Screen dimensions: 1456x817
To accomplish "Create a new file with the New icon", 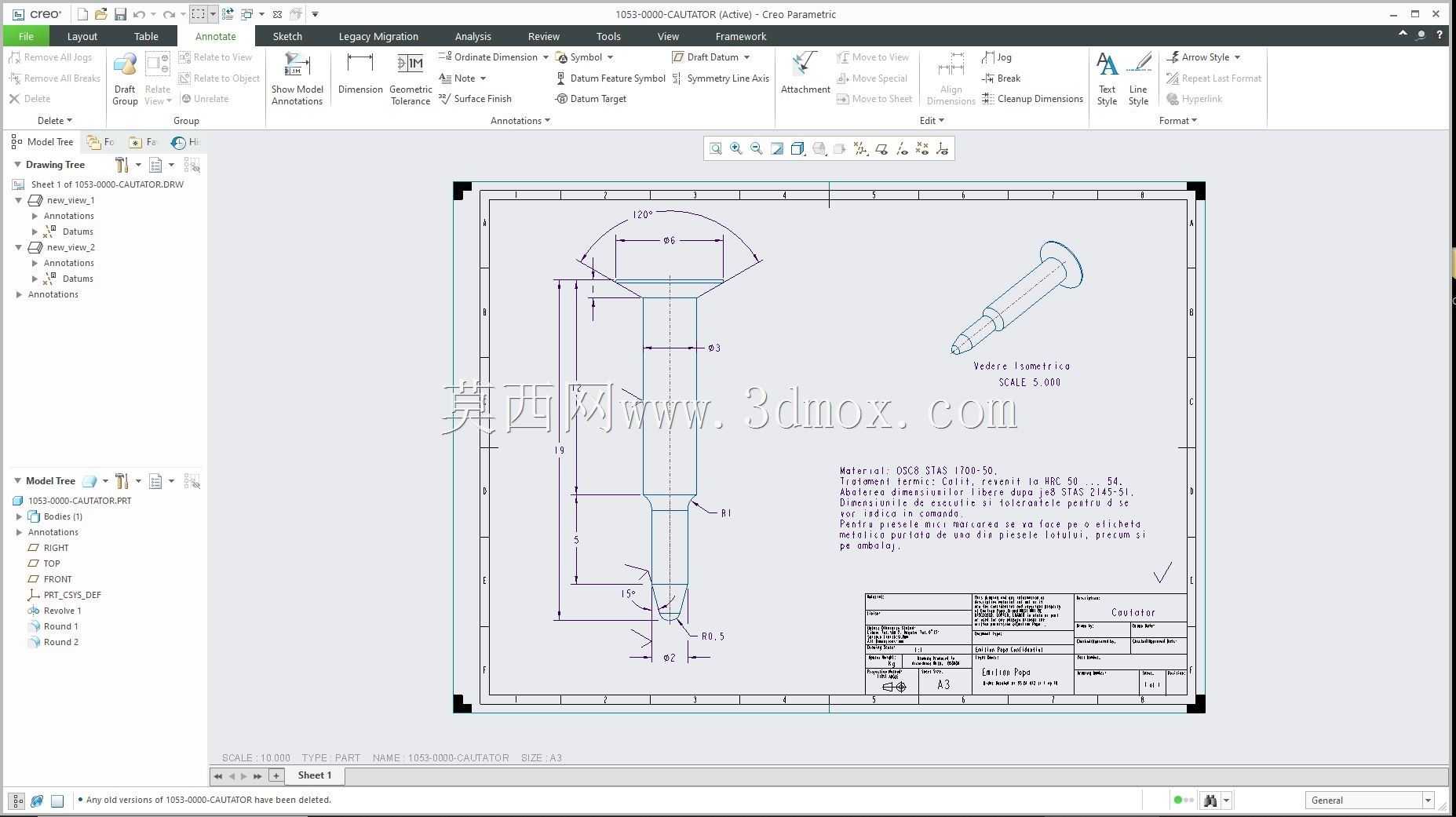I will [x=82, y=14].
